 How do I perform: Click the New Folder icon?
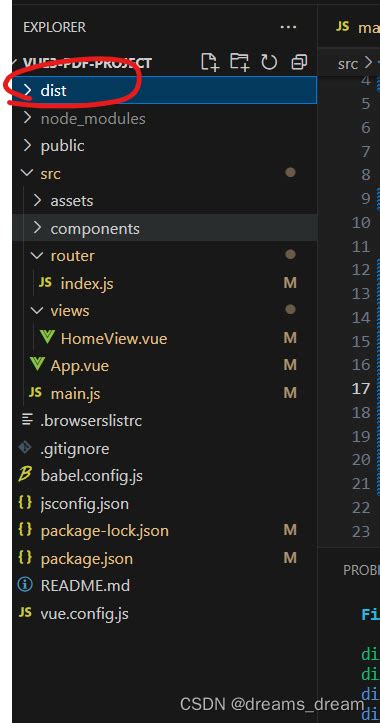(x=239, y=62)
